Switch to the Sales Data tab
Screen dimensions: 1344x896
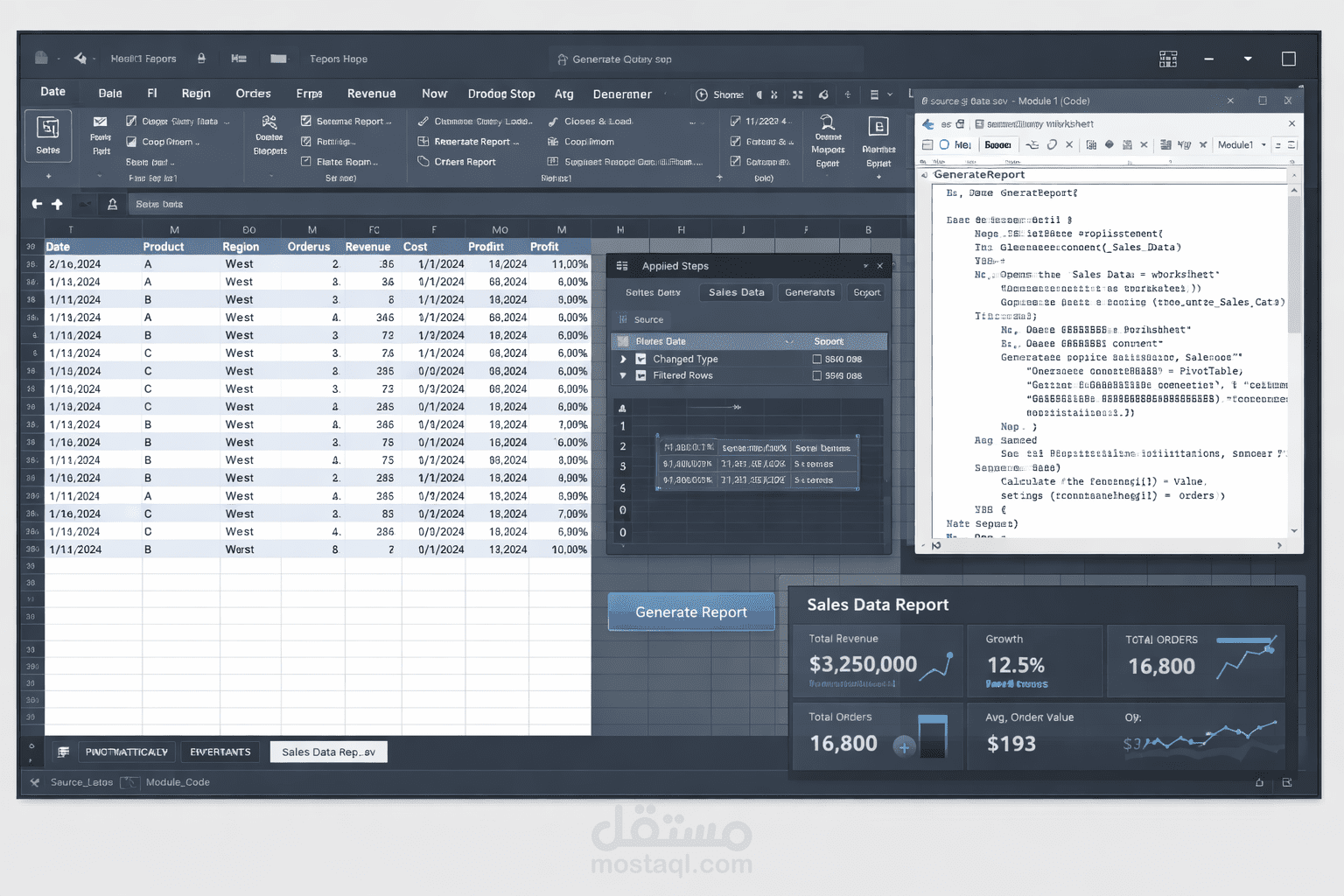[735, 292]
